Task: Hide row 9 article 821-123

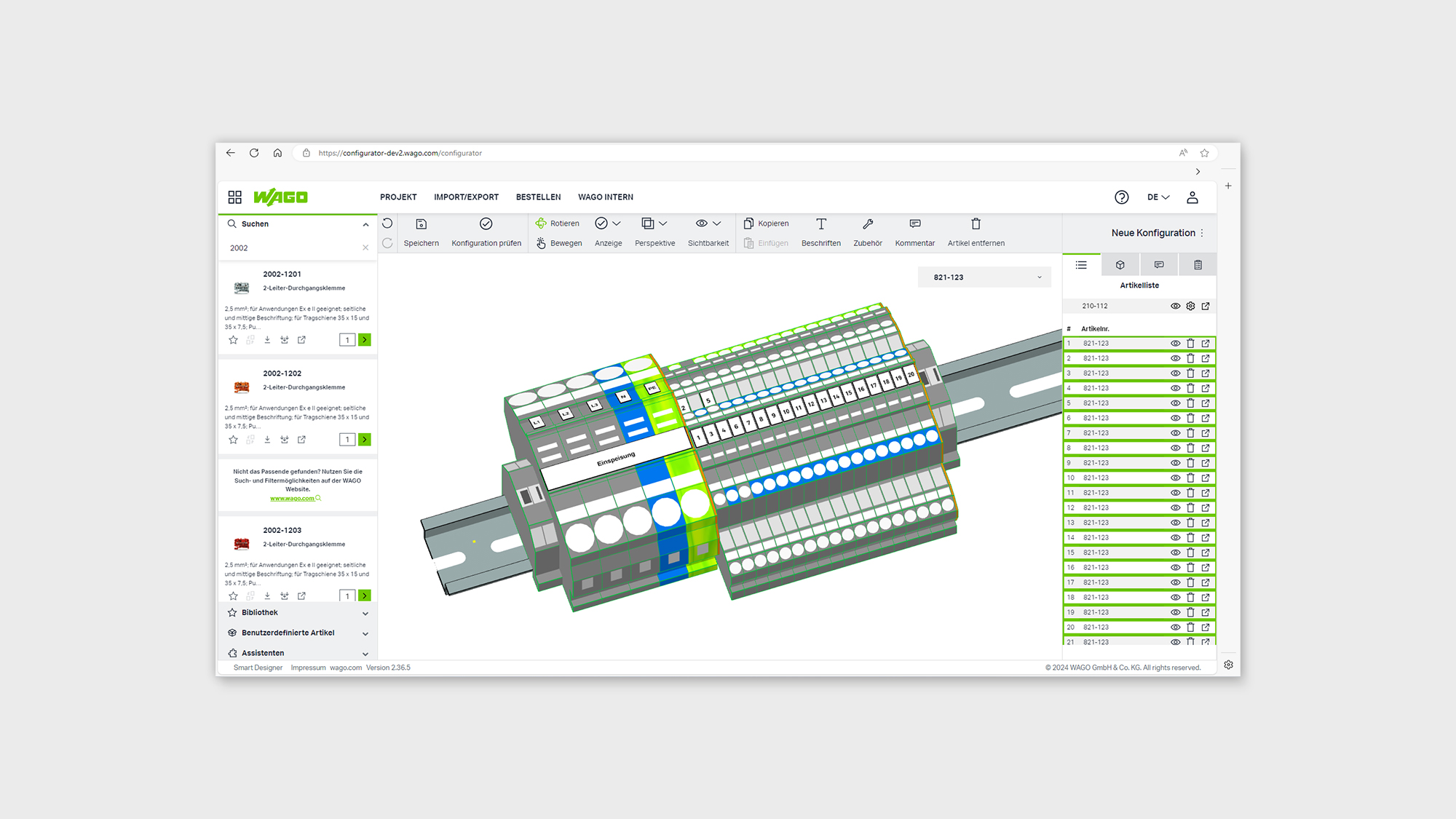Action: point(1175,463)
